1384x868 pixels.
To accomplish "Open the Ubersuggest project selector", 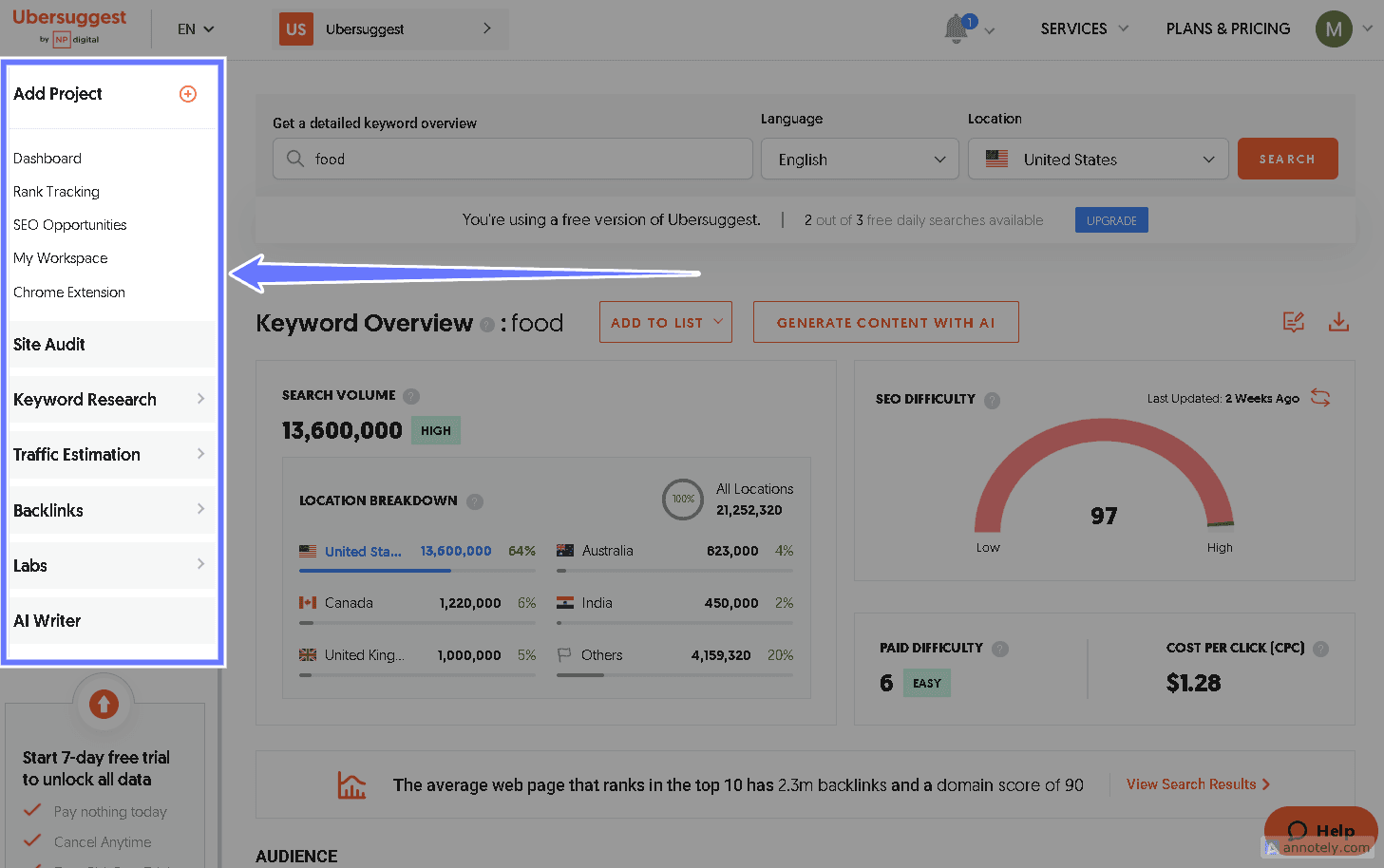I will 390,29.
